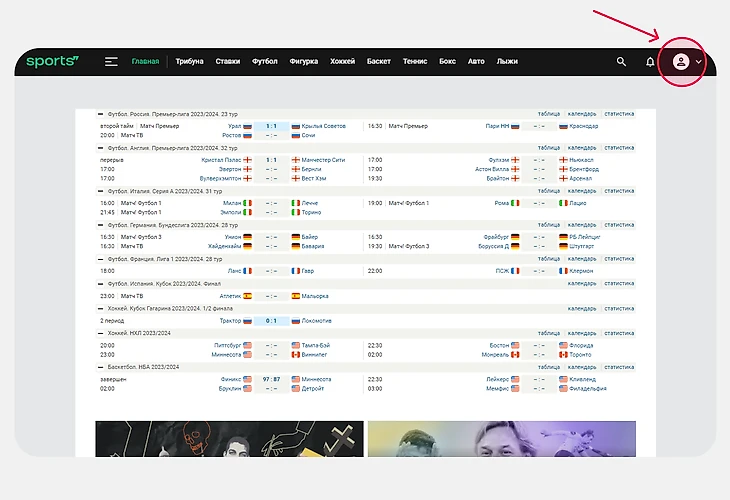Open статистика link for НБА 2023/2024
Viewport: 730px width, 500px height.
pyautogui.click(x=620, y=368)
